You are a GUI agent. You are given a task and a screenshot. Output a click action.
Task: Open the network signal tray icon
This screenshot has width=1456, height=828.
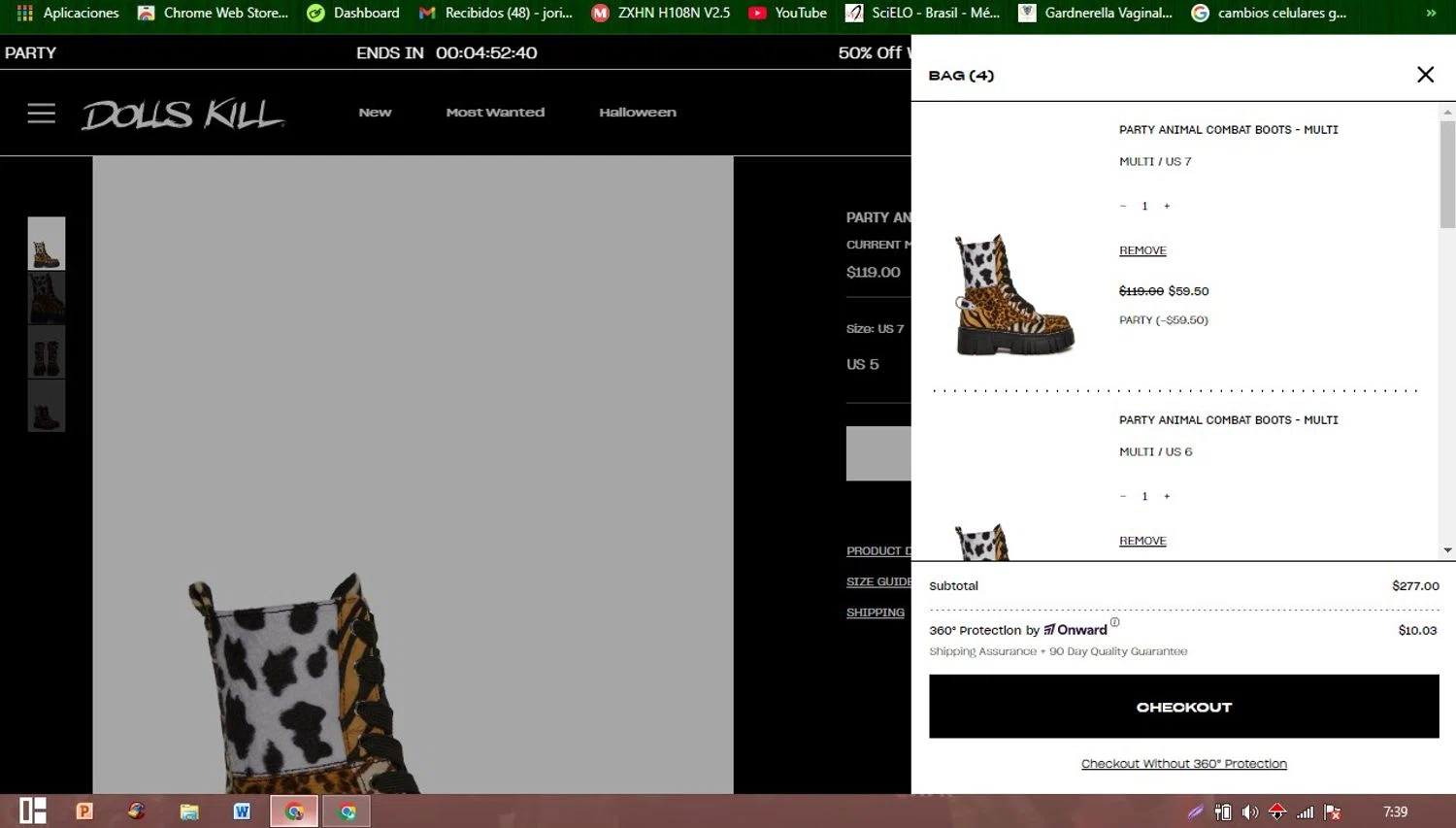point(1306,812)
